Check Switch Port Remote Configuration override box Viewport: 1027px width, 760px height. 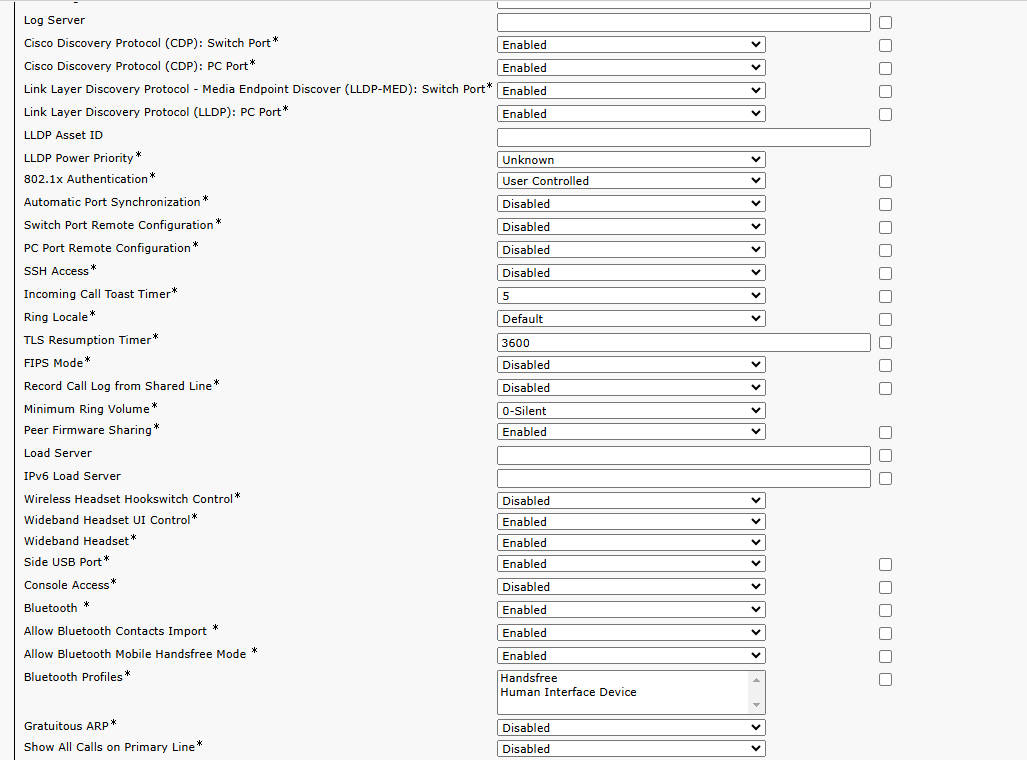point(886,227)
